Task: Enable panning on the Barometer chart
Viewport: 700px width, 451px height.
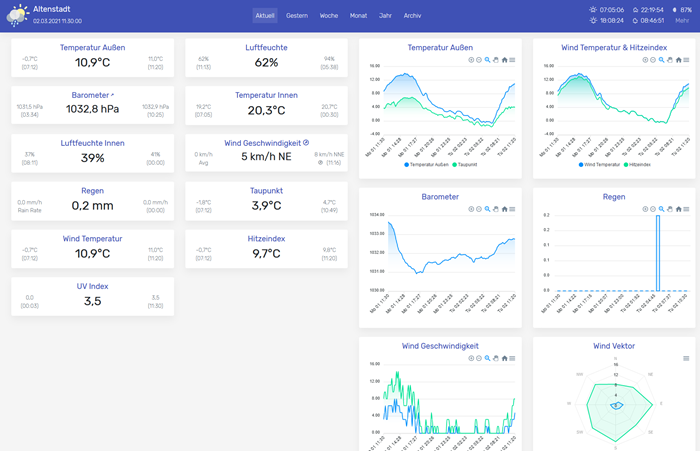Action: point(496,209)
